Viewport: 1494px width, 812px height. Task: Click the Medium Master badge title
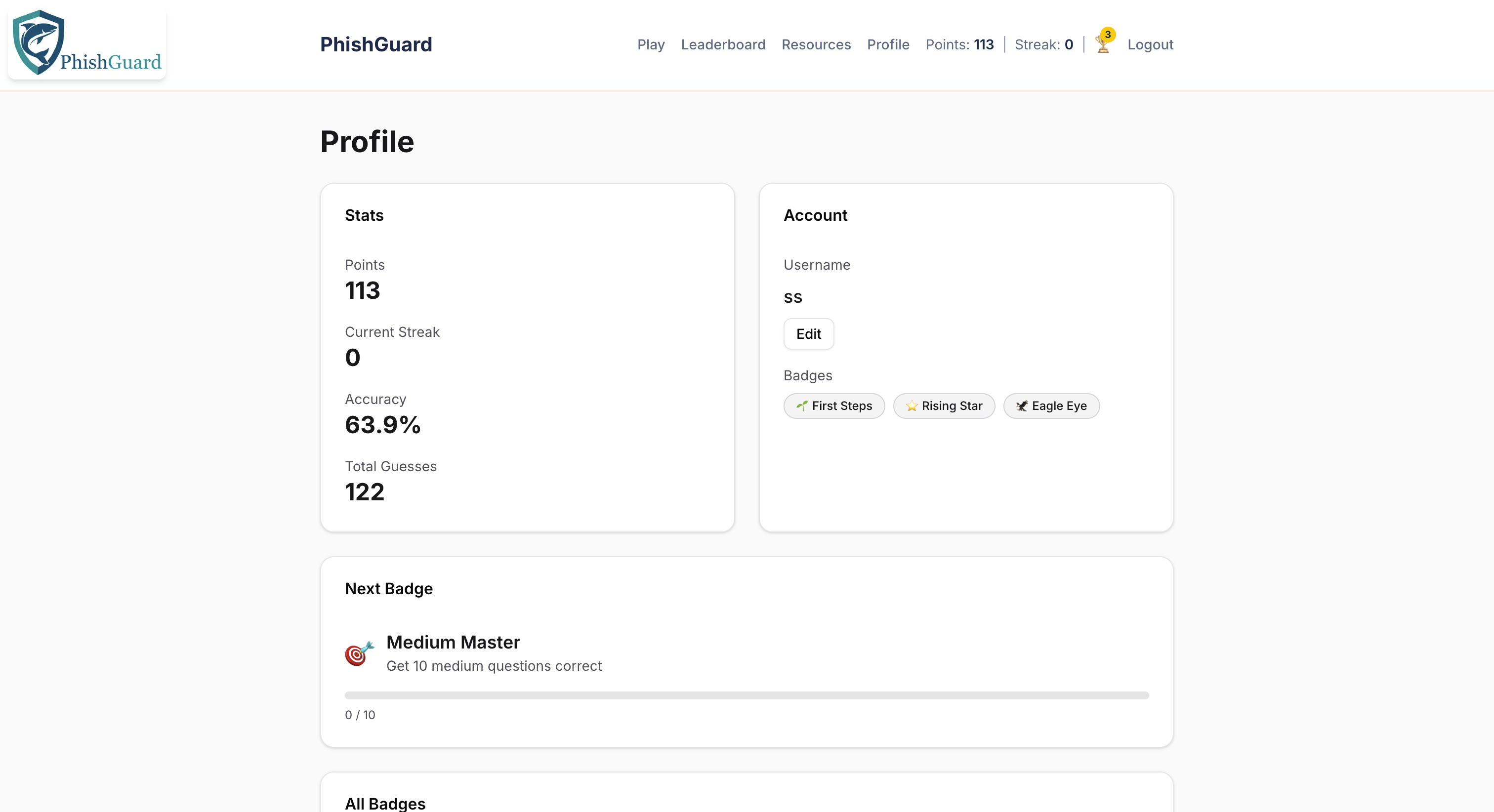(x=453, y=642)
